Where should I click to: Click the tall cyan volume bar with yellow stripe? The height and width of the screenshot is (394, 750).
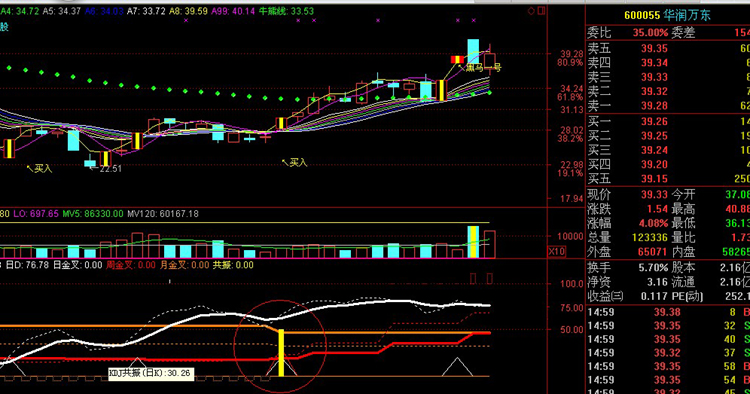[473, 242]
